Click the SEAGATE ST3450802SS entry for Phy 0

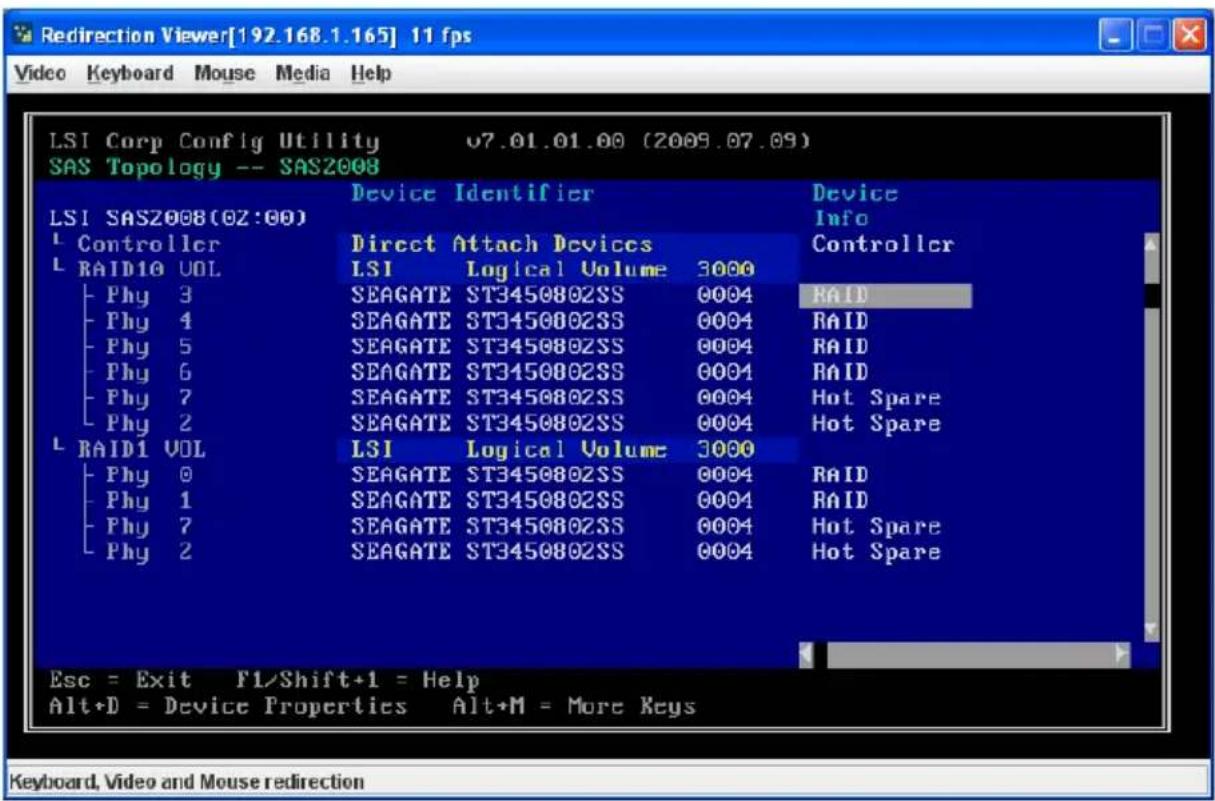[488, 474]
